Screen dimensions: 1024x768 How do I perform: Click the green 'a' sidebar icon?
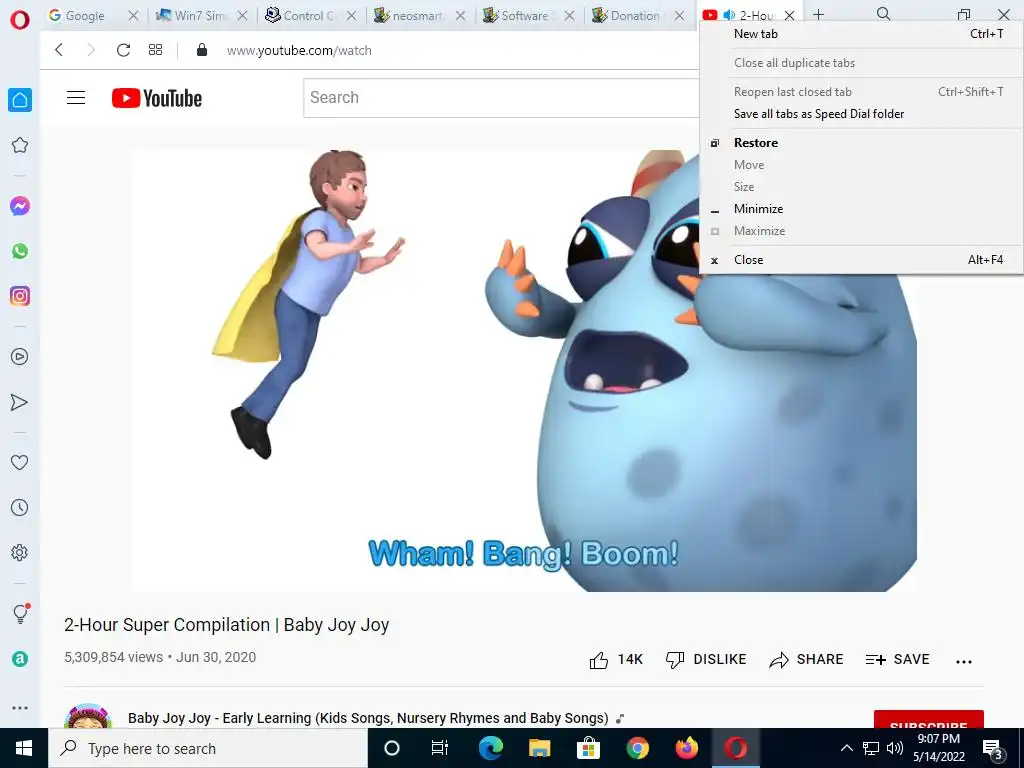coord(20,659)
